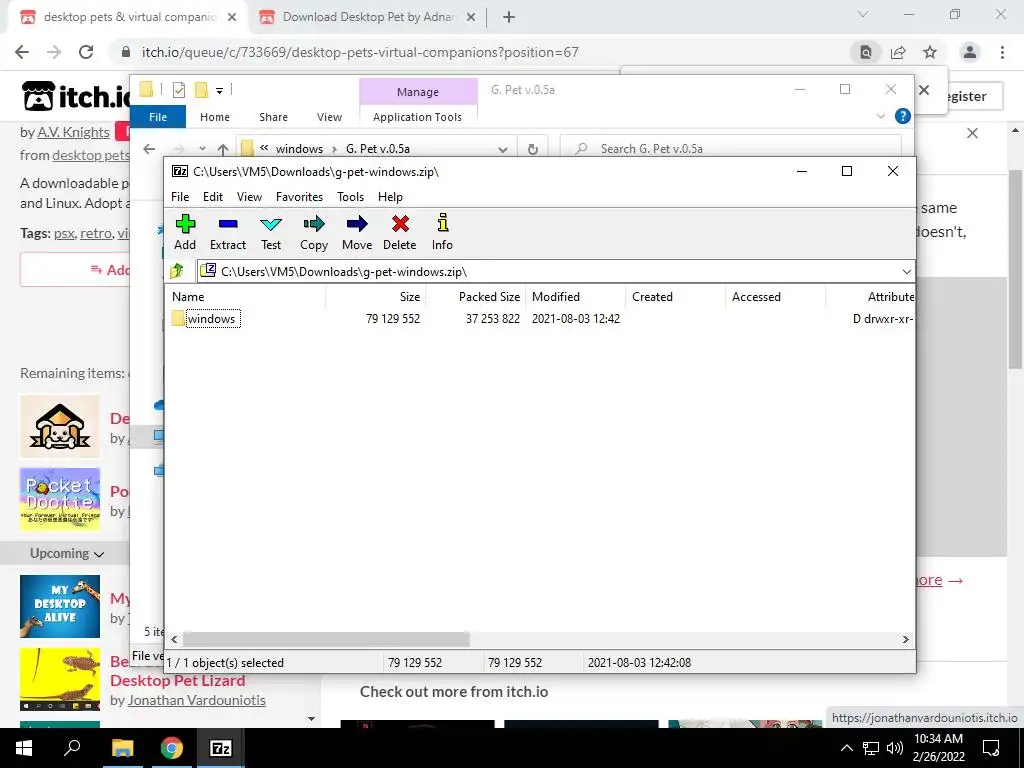
Task: Sort archive list by Size column
Action: coord(376,296)
